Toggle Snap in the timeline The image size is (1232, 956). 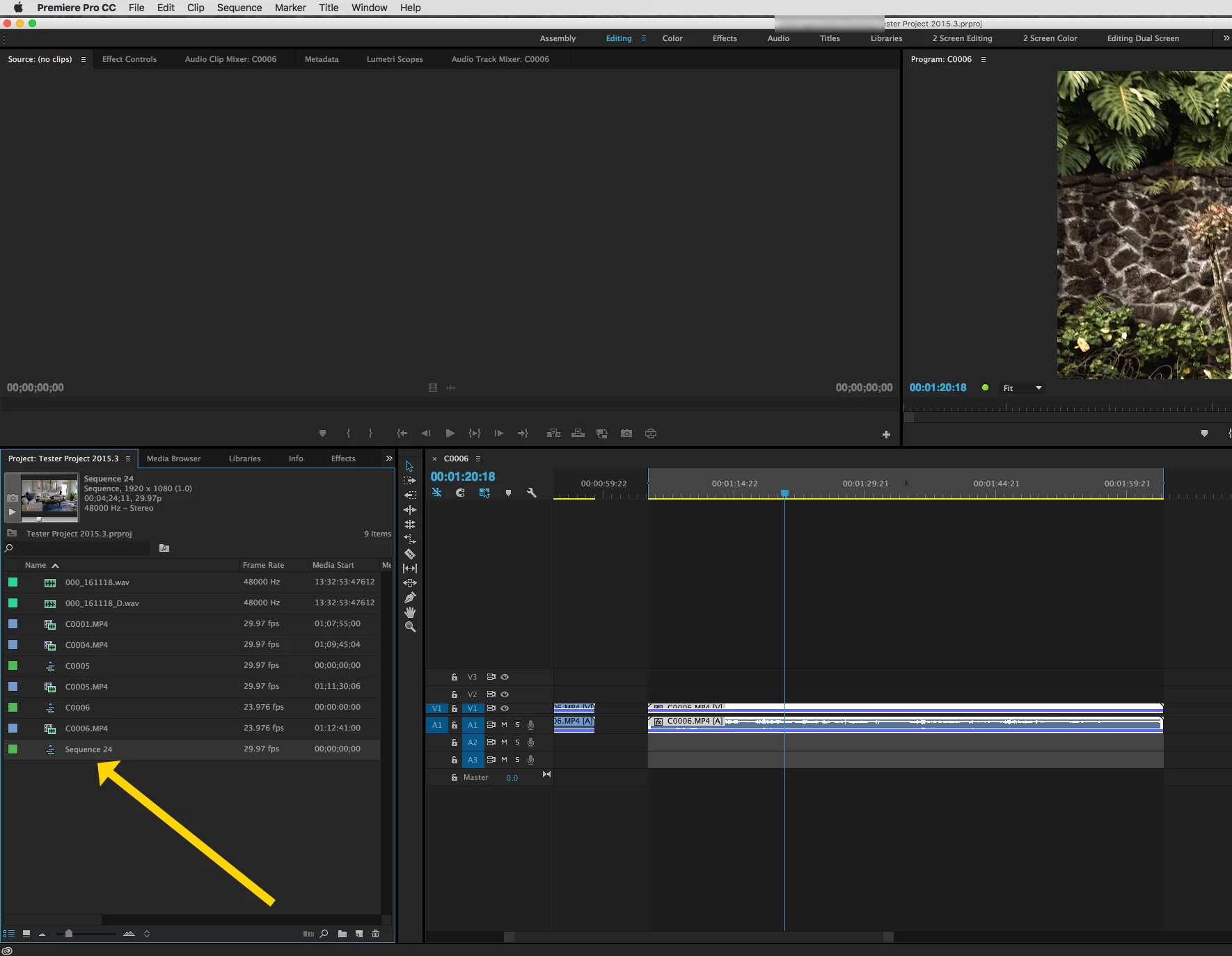tap(460, 493)
